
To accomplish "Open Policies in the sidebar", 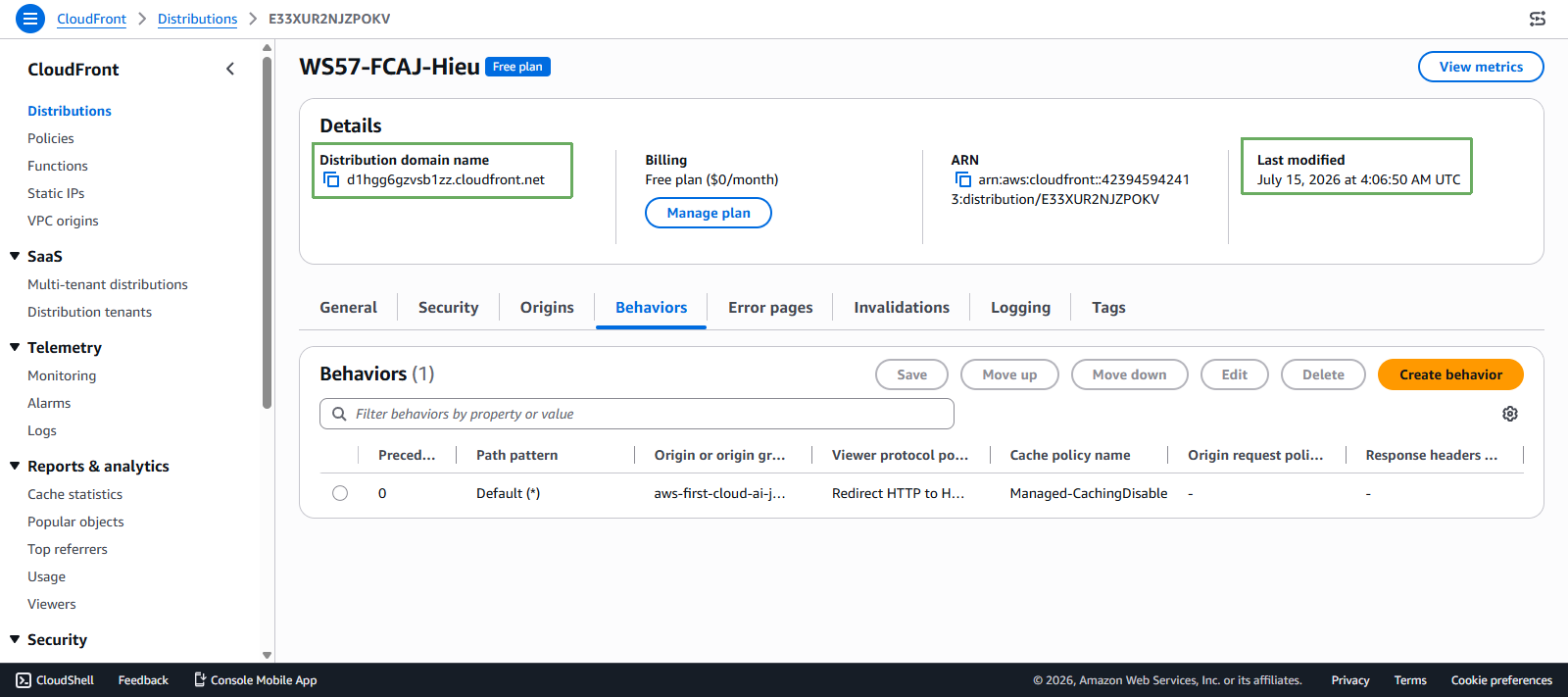I will click(51, 138).
